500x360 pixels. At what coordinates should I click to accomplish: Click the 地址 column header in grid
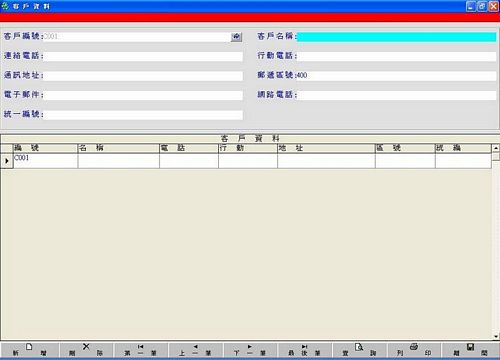[x=326, y=148]
